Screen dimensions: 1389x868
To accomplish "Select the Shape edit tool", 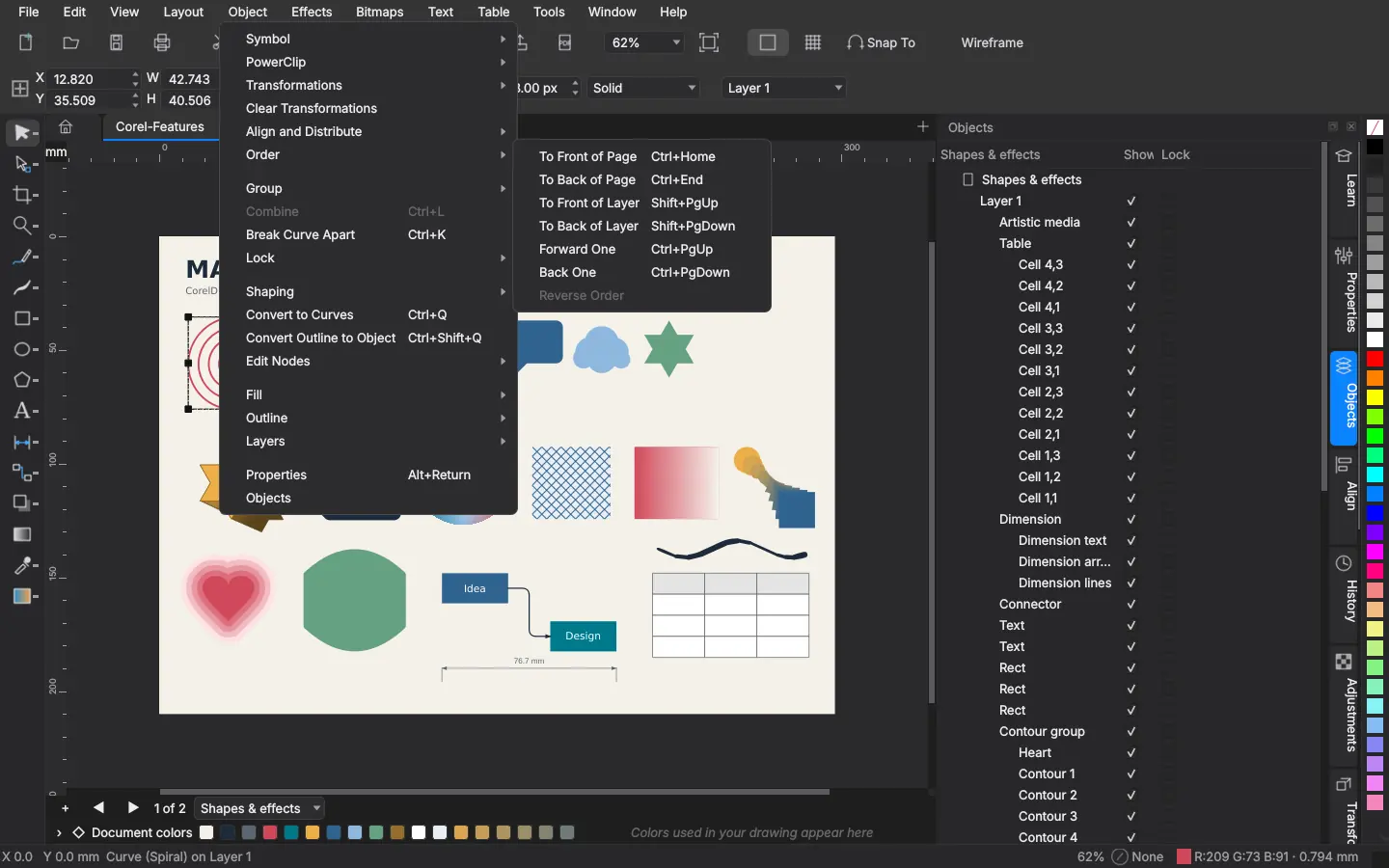I will [21, 164].
